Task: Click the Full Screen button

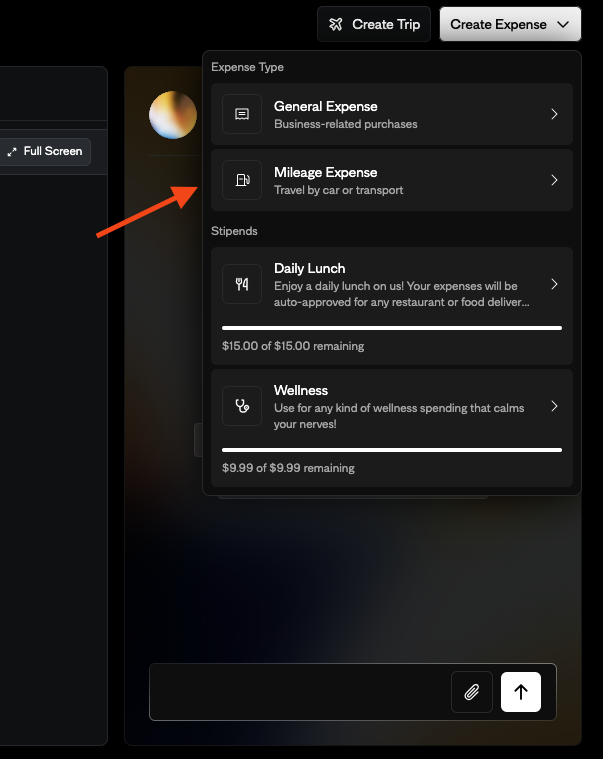Action: (45, 152)
